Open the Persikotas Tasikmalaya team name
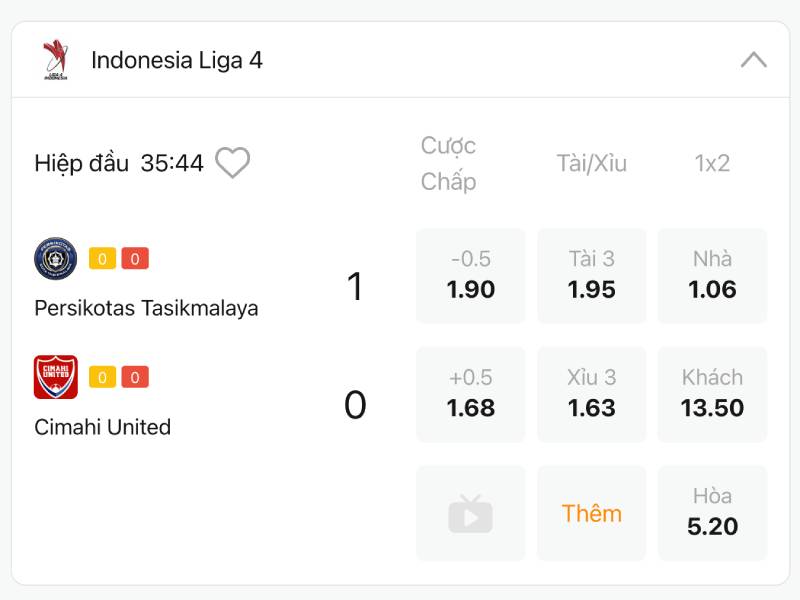The height and width of the screenshot is (600, 800). click(146, 308)
